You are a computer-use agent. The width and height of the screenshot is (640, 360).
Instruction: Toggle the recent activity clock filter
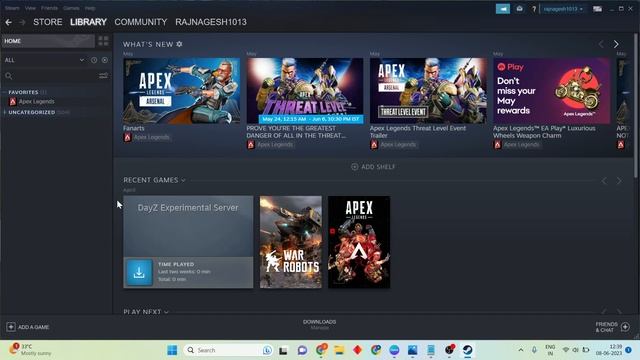point(94,60)
